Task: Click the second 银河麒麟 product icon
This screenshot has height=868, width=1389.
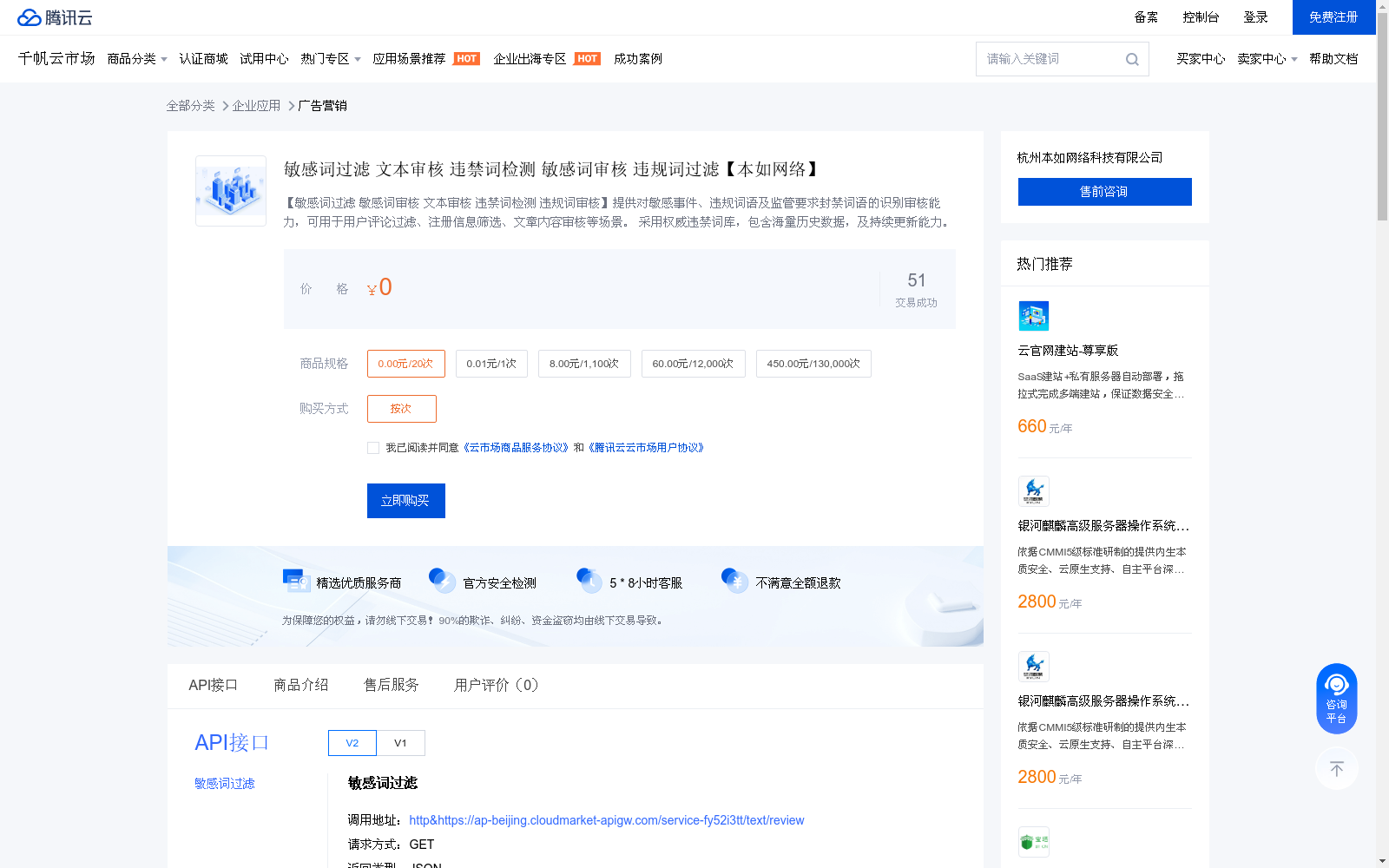Action: pyautogui.click(x=1033, y=667)
